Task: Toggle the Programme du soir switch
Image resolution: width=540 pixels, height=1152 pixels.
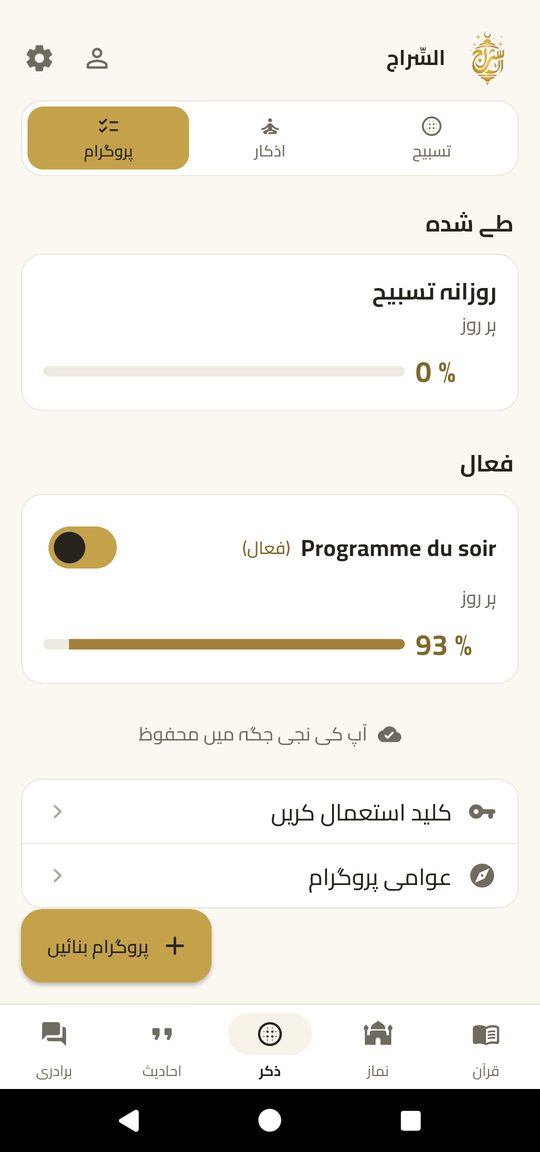Action: pos(82,547)
